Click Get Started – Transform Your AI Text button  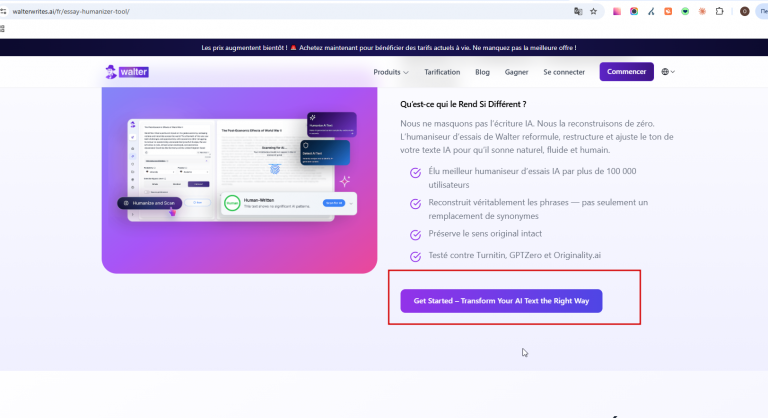501,301
